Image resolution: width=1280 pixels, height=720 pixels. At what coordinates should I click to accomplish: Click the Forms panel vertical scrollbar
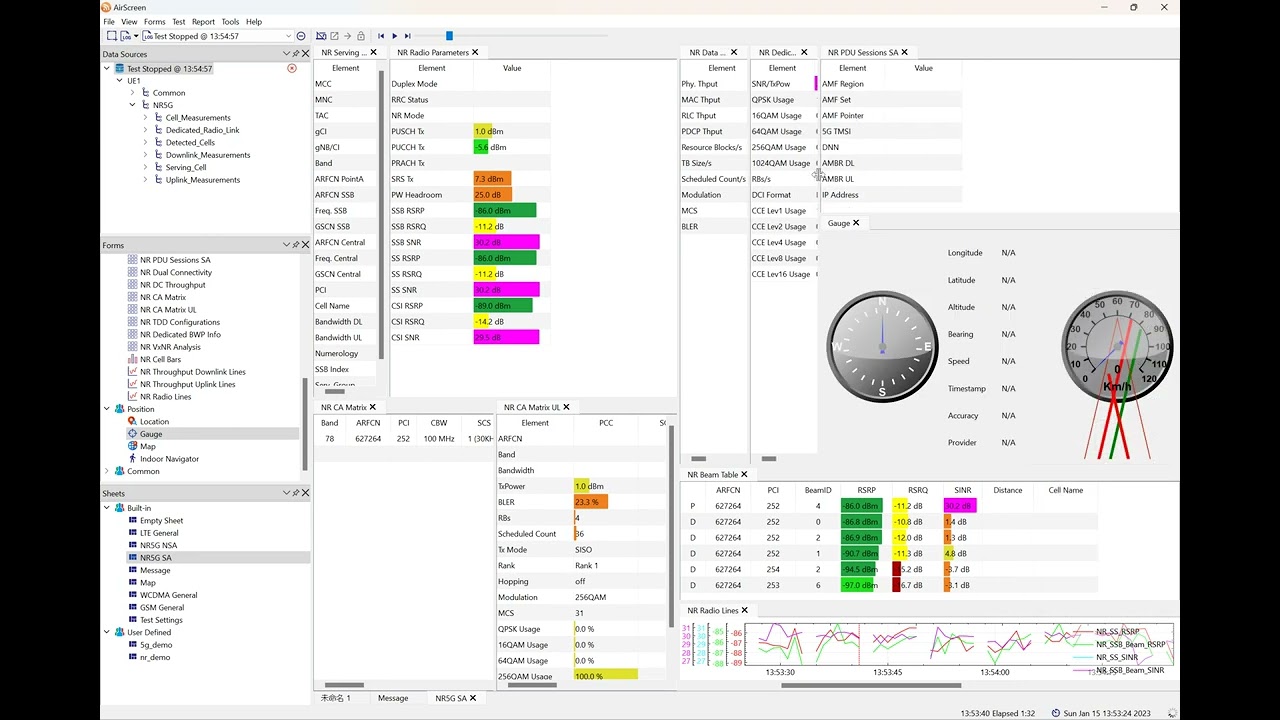coord(305,424)
